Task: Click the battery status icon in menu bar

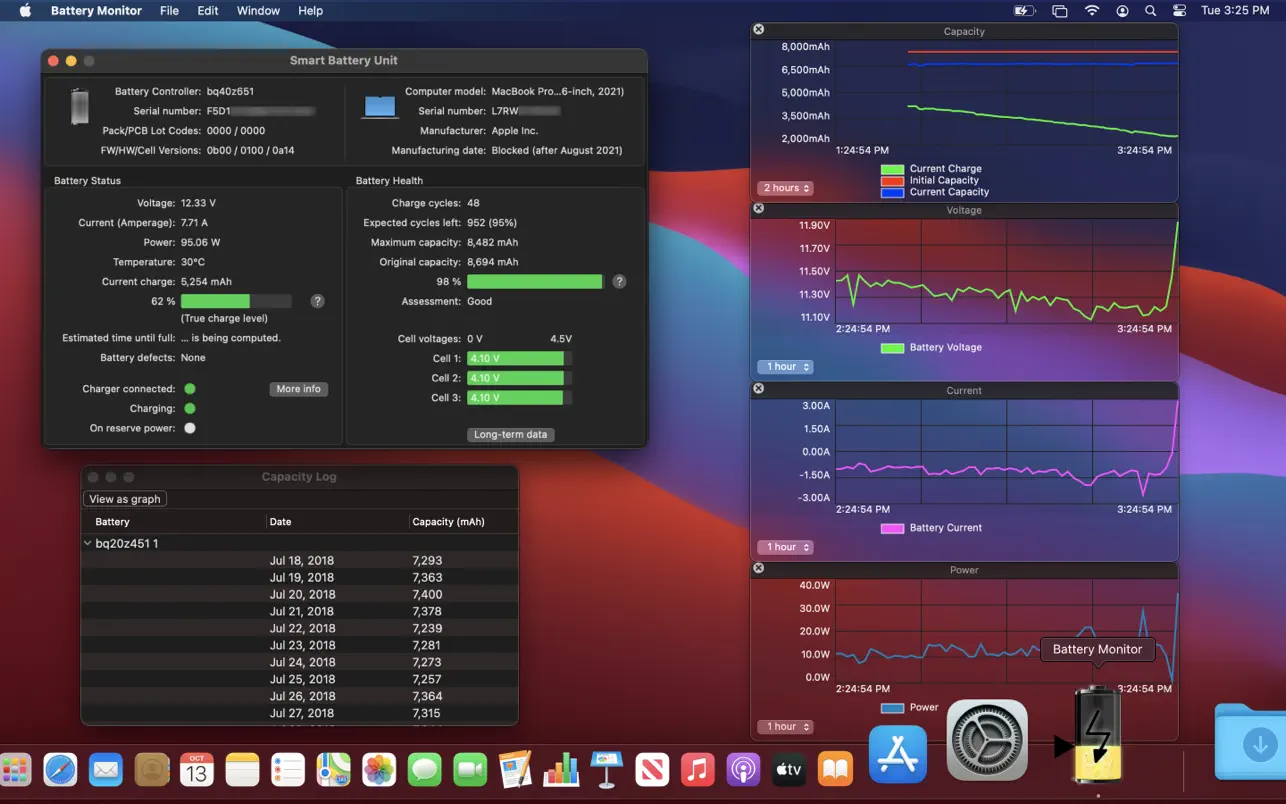Action: pyautogui.click(x=1024, y=11)
